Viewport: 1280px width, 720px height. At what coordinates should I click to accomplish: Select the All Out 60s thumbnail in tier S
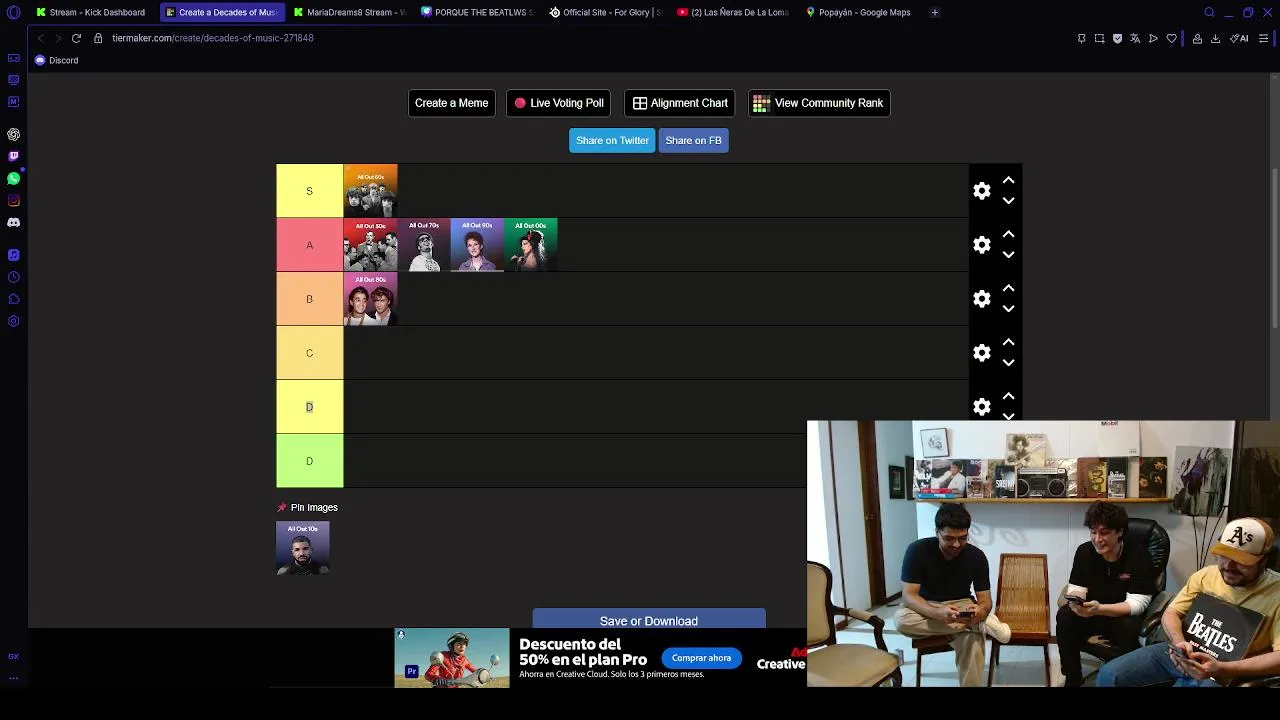pos(371,191)
